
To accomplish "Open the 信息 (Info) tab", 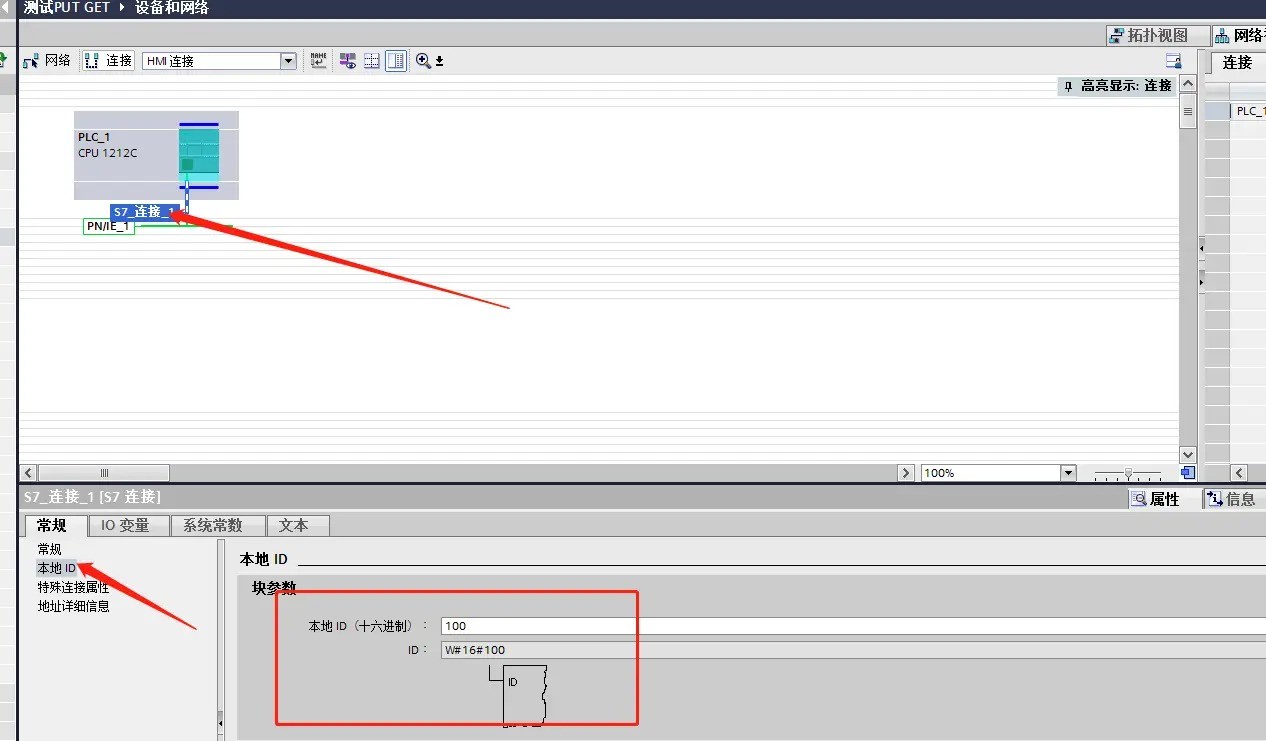I will click(1231, 499).
